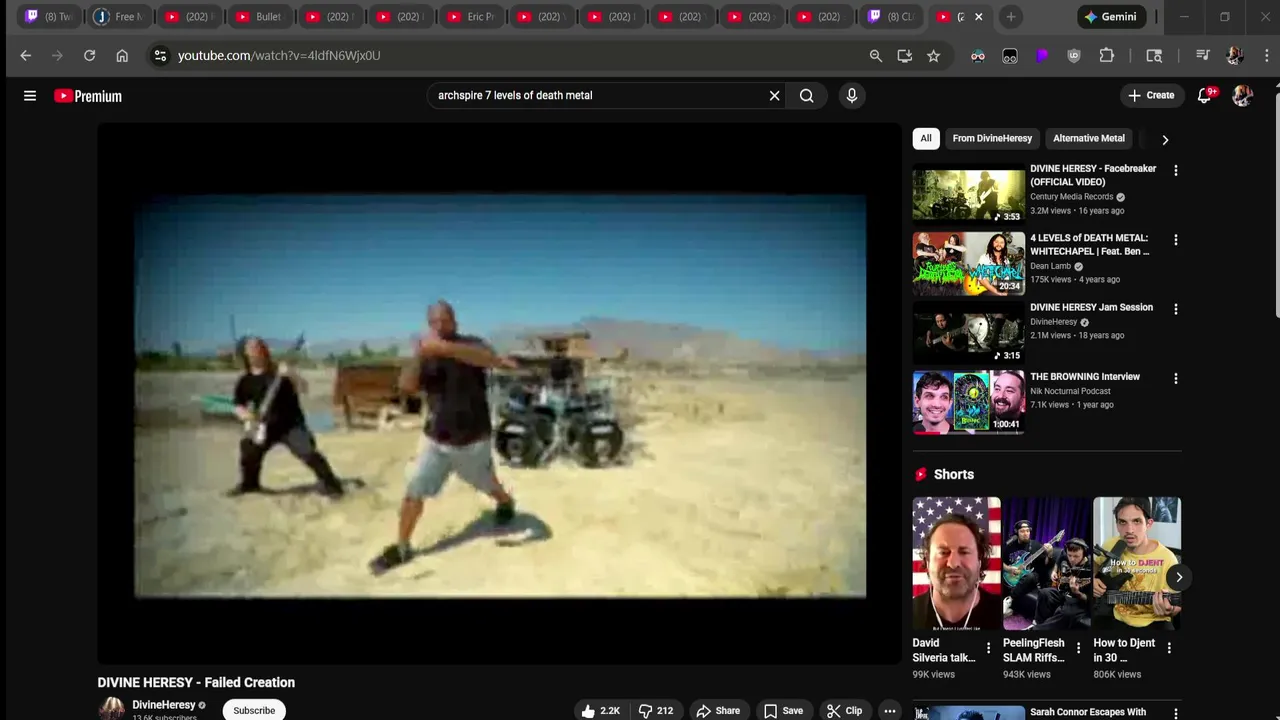1280x720 pixels.
Task: Select the From DivineHeresy chip
Action: click(992, 139)
